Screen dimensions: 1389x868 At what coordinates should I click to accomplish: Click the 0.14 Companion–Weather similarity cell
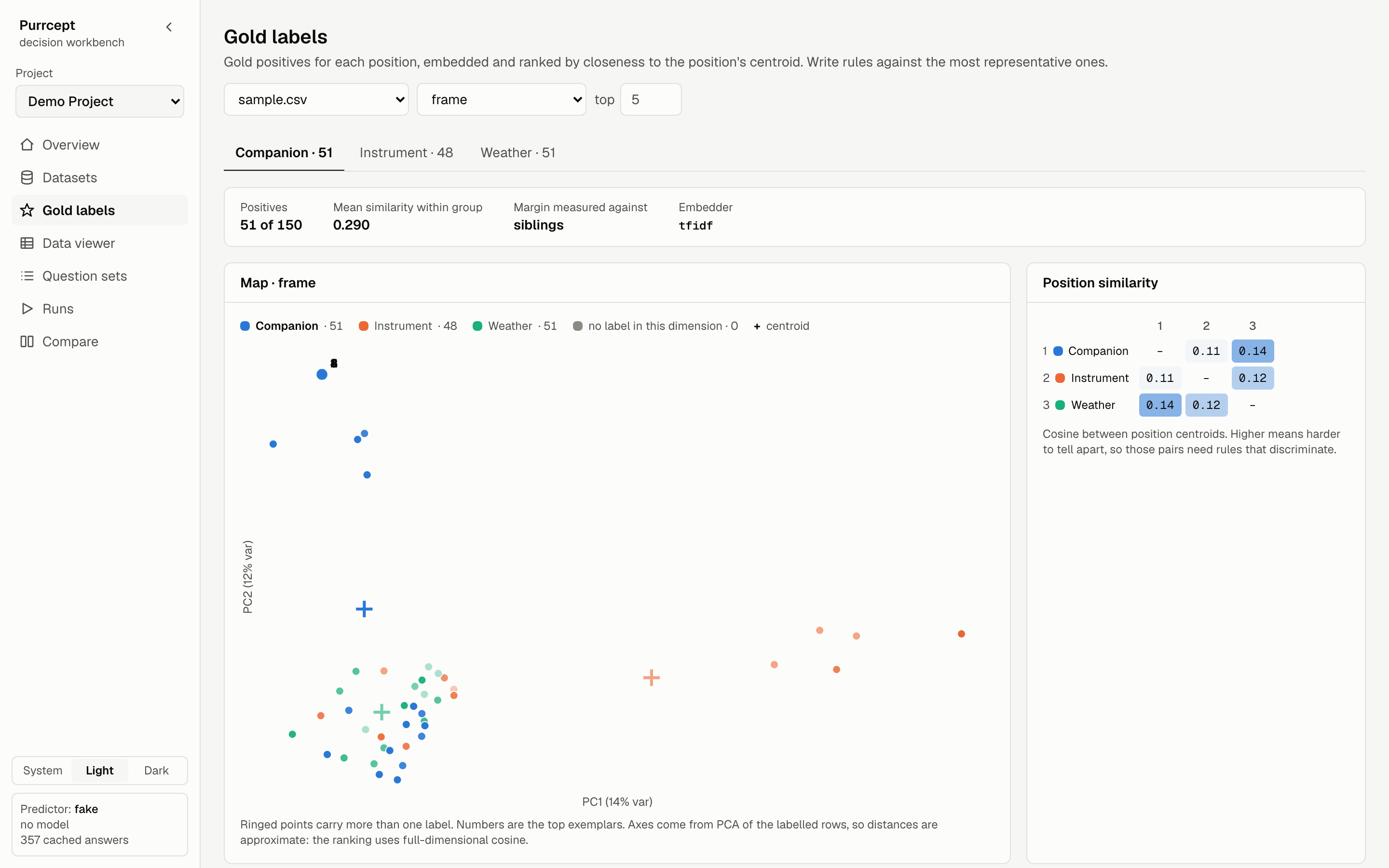(1253, 351)
